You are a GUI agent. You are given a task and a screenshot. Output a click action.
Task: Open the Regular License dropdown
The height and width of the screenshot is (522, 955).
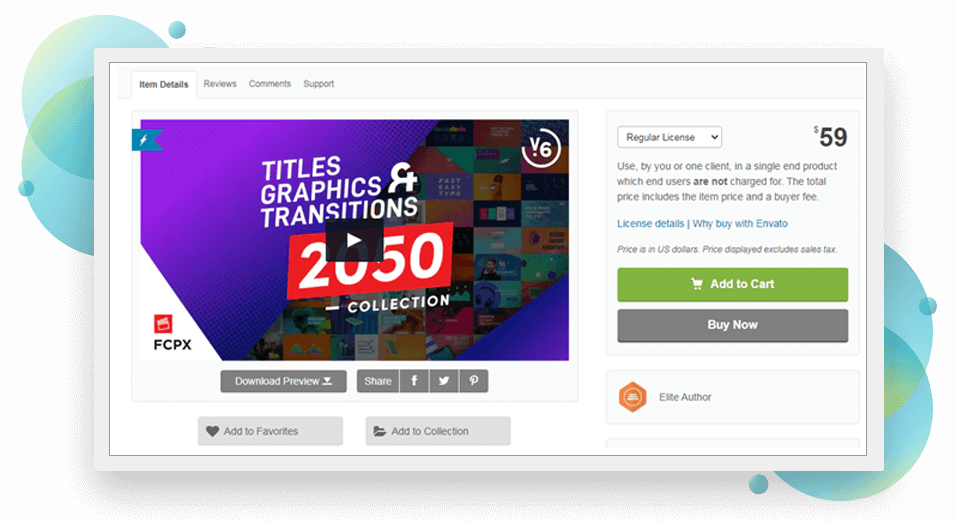[x=669, y=137]
